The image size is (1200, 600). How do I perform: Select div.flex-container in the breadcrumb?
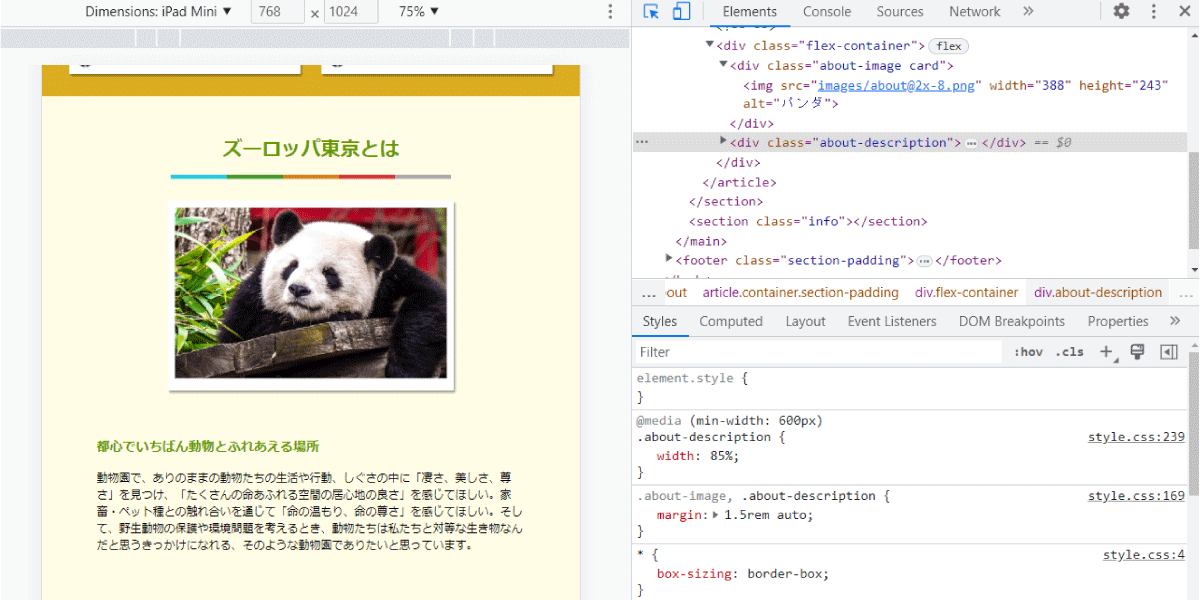(x=966, y=293)
